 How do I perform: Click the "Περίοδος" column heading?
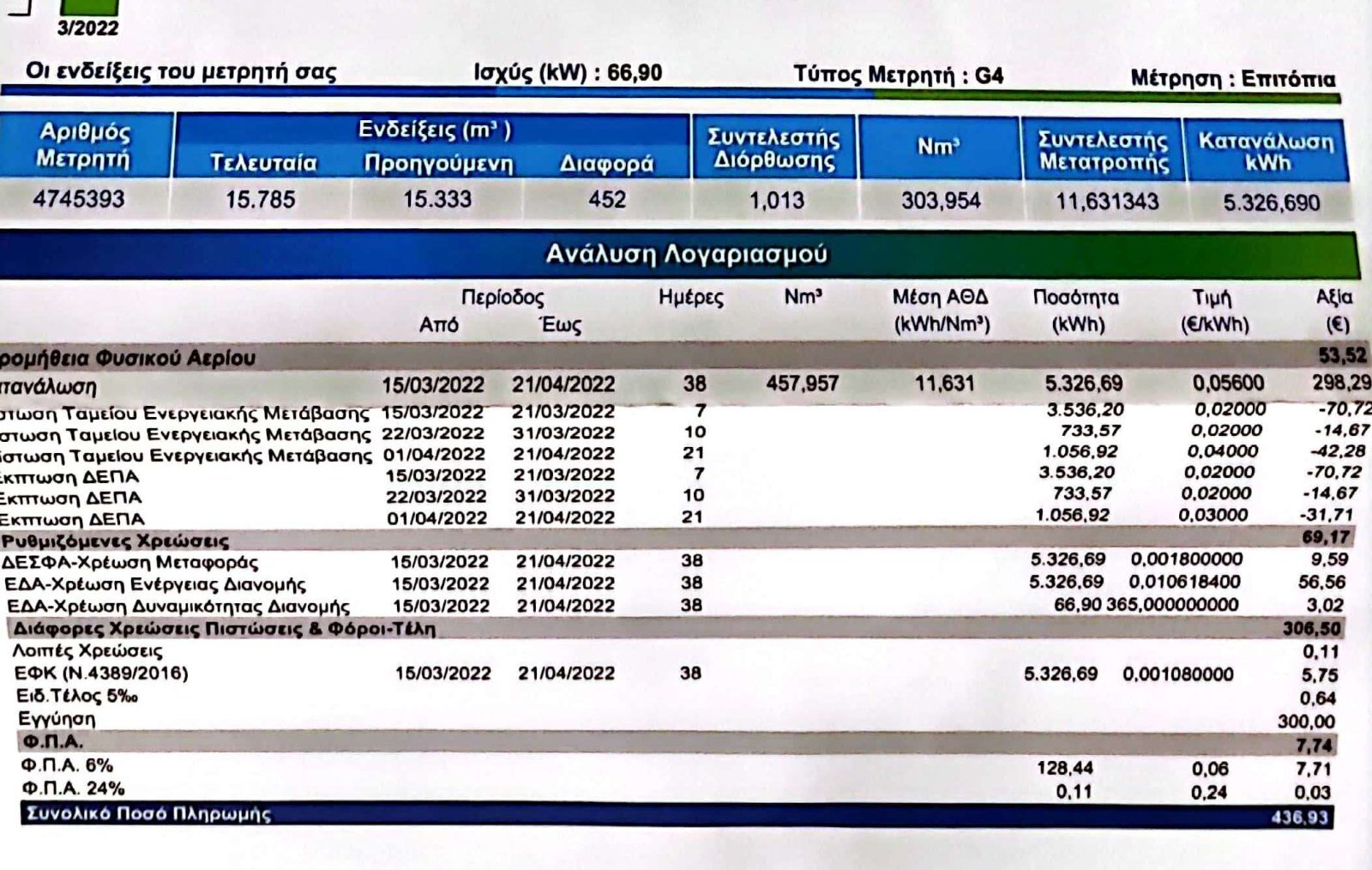point(502,298)
